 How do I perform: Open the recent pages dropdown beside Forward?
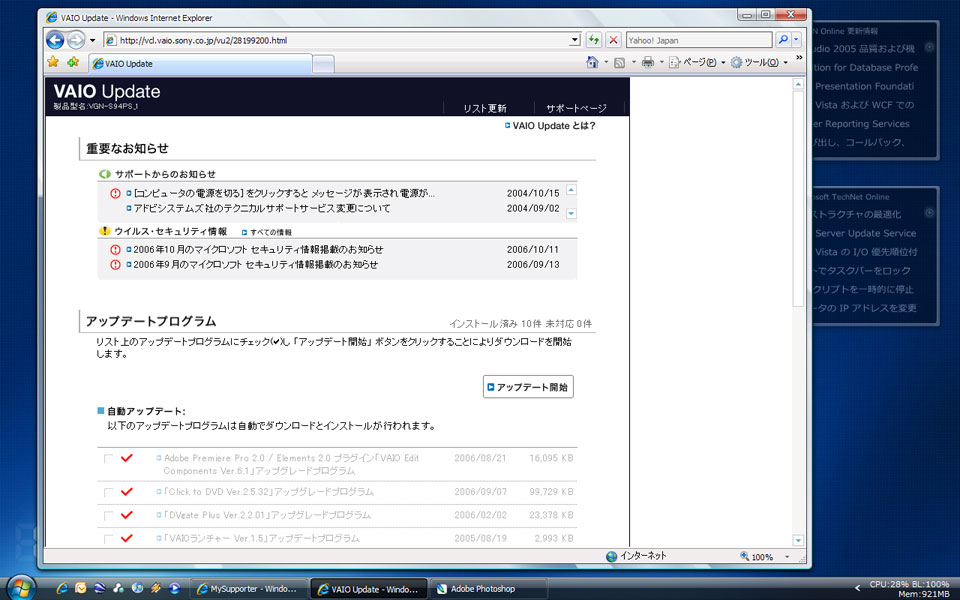pyautogui.click(x=92, y=40)
